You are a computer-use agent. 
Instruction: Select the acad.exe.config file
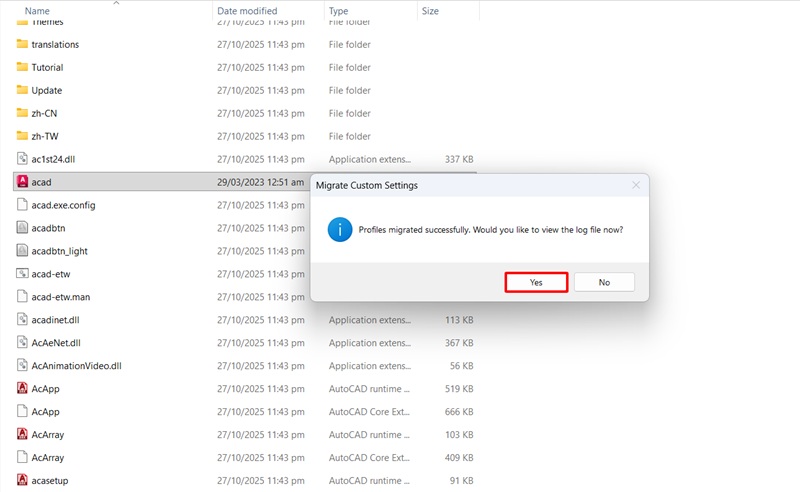pyautogui.click(x=63, y=205)
